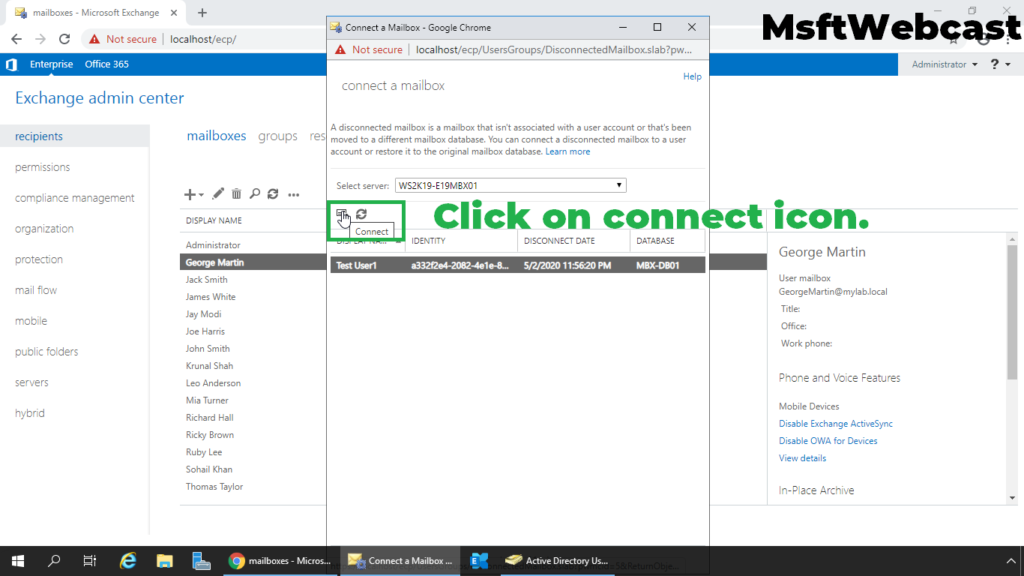Open Task View on the taskbar
Viewport: 1024px width, 576px height.
pyautogui.click(x=89, y=561)
